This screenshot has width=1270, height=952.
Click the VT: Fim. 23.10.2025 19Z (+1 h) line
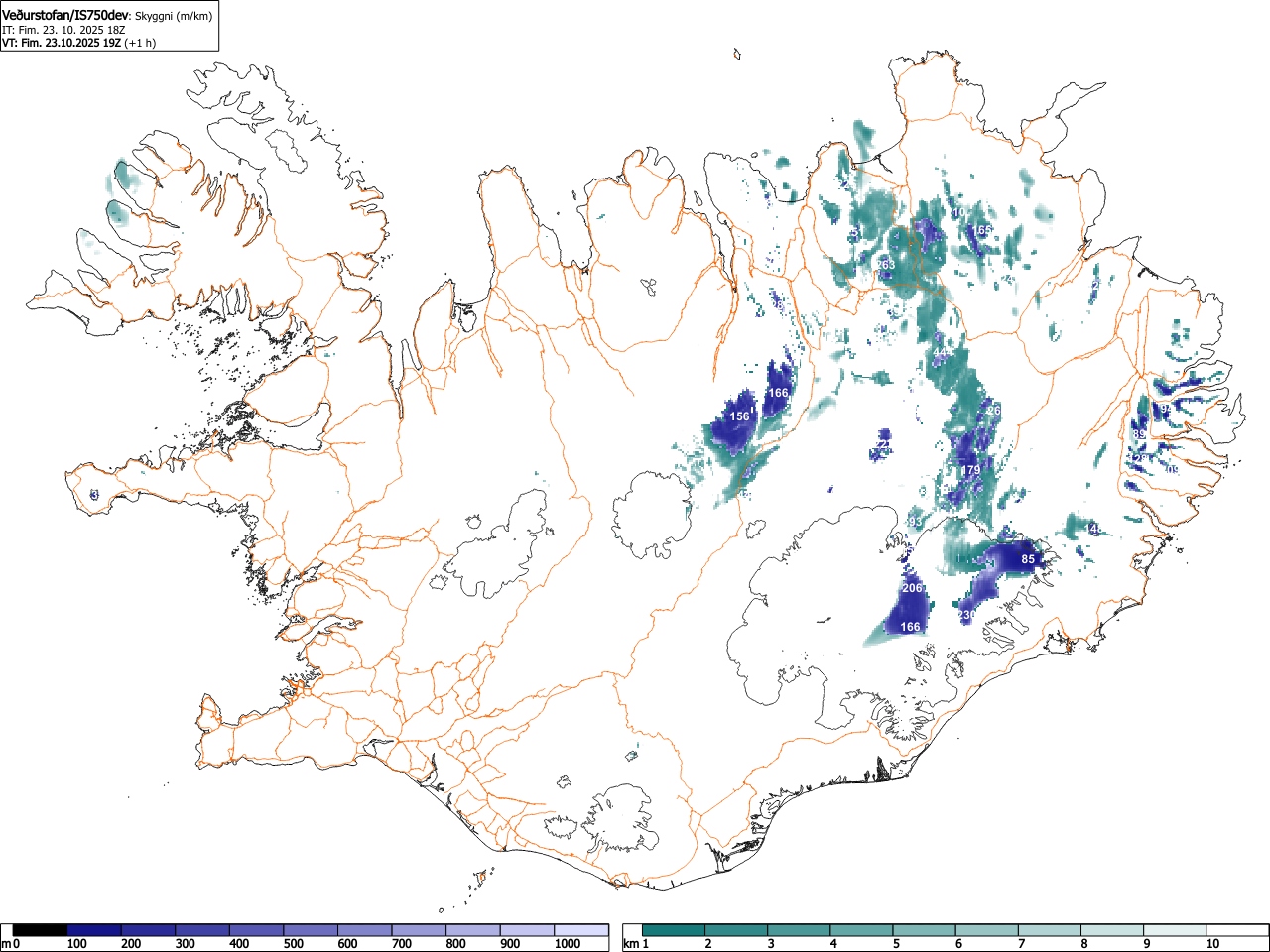tap(78, 43)
